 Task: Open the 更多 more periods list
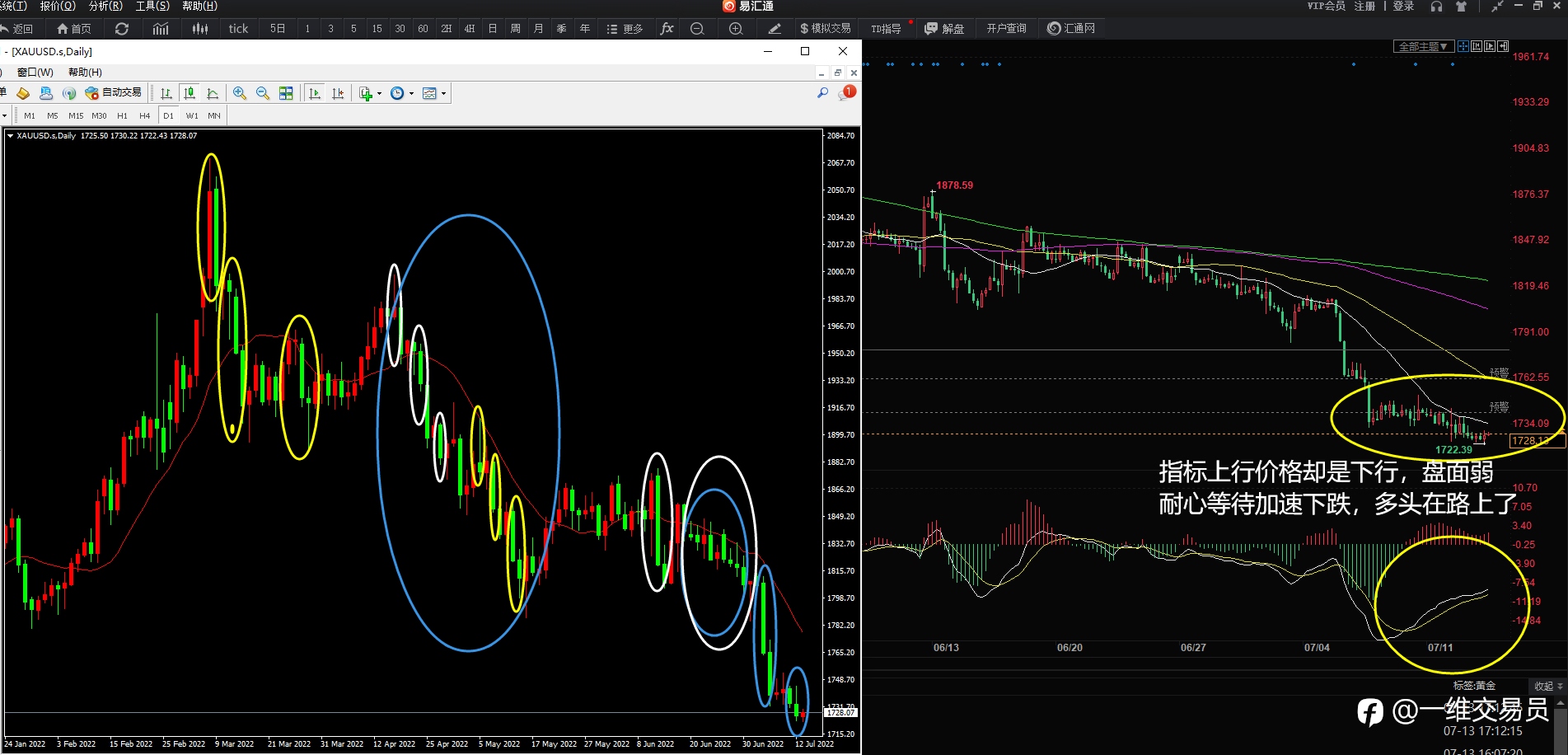625,29
